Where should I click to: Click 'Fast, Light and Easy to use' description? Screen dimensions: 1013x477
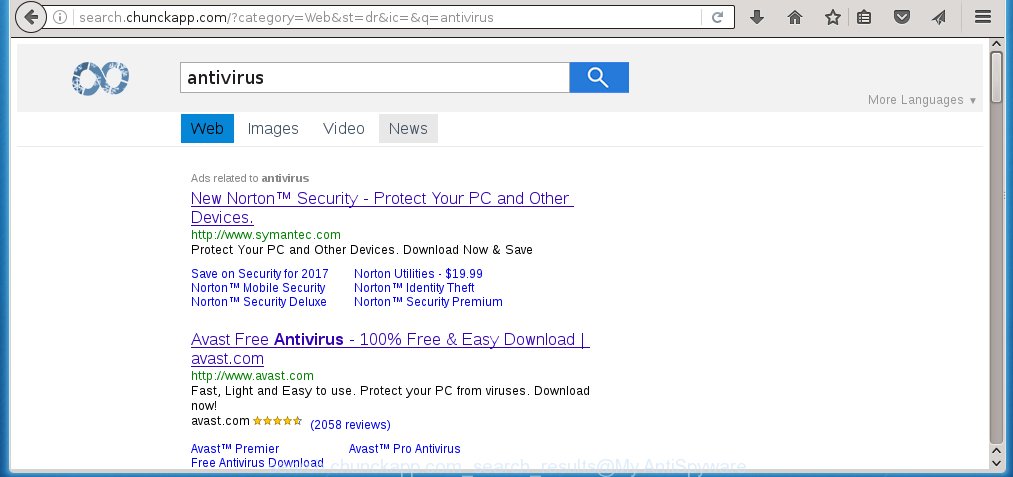tap(390, 398)
